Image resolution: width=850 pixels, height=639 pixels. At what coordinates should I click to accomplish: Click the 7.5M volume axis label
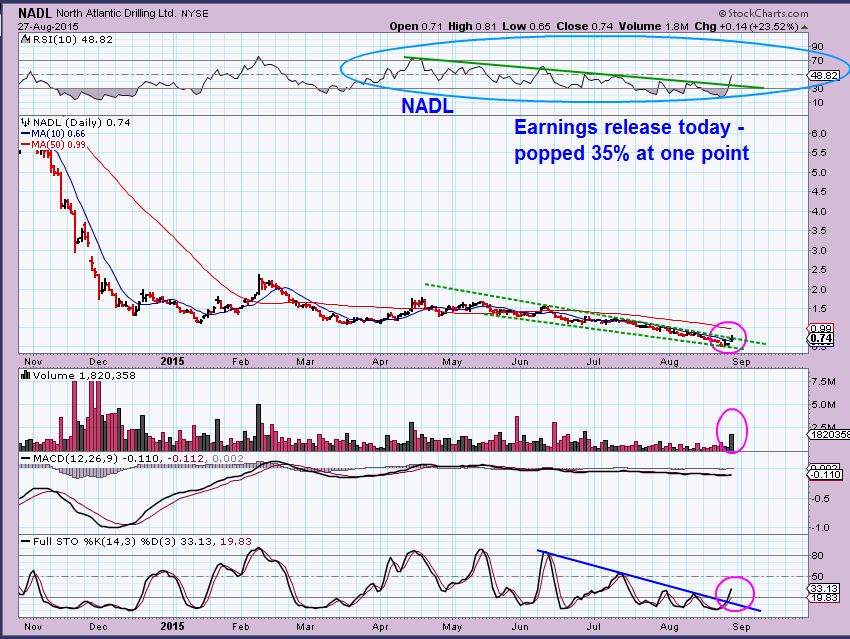pyautogui.click(x=823, y=382)
